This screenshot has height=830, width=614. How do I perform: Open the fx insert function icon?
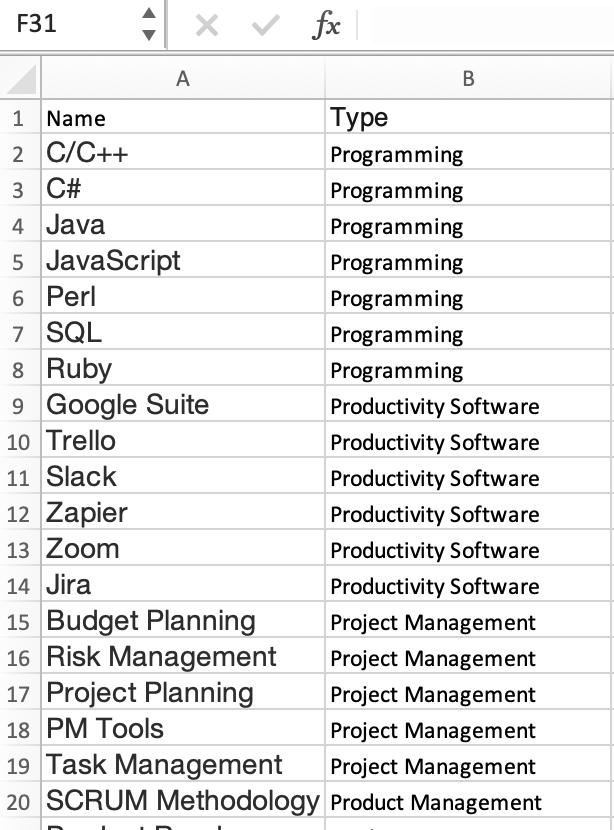click(x=326, y=25)
